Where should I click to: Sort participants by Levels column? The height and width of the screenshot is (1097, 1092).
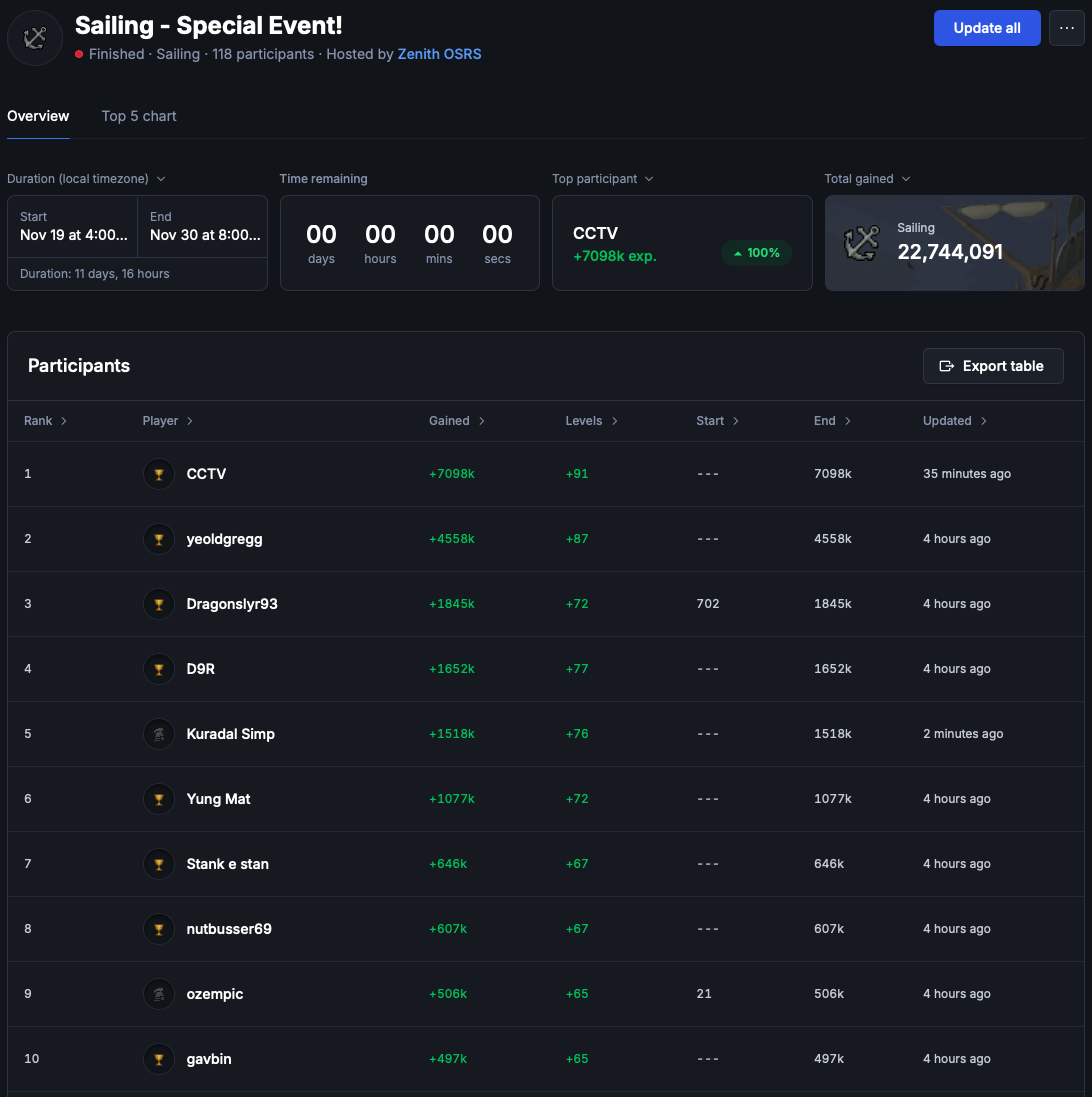591,421
